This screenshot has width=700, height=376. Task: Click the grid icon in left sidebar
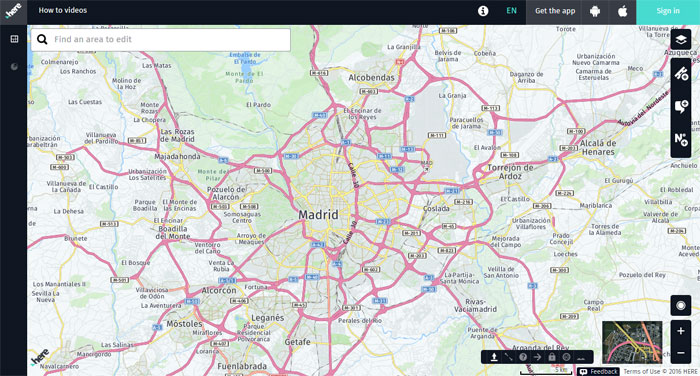[x=14, y=39]
